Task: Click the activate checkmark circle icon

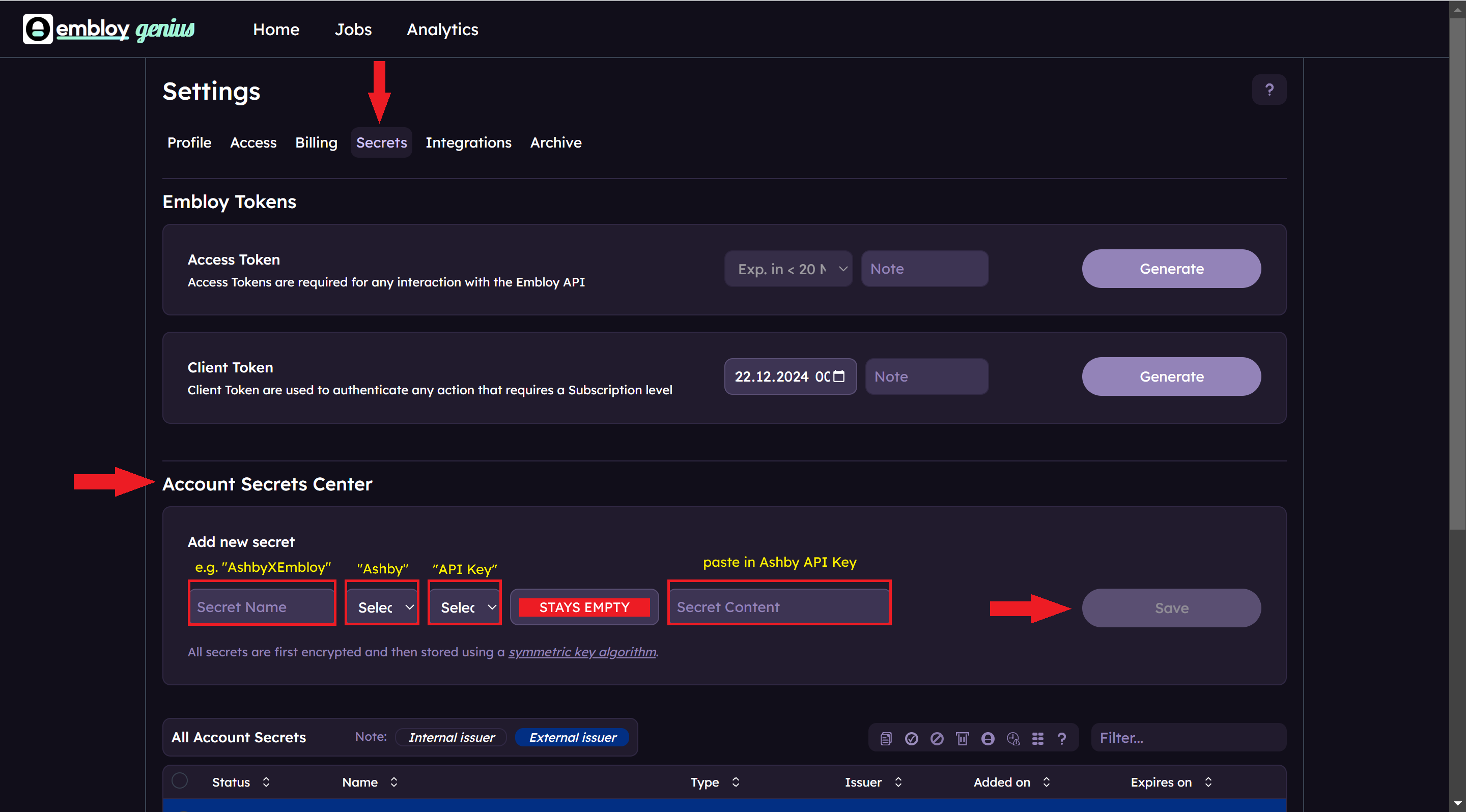Action: (912, 738)
